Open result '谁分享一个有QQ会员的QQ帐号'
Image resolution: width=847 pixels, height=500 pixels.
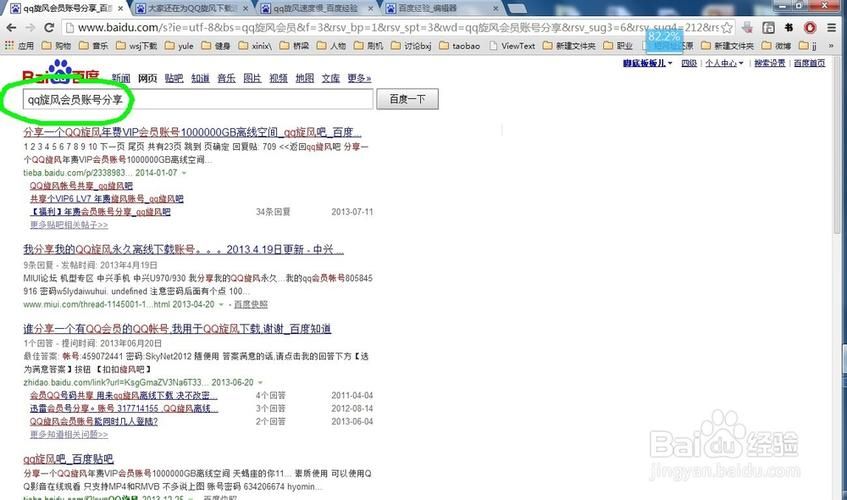pos(177,328)
